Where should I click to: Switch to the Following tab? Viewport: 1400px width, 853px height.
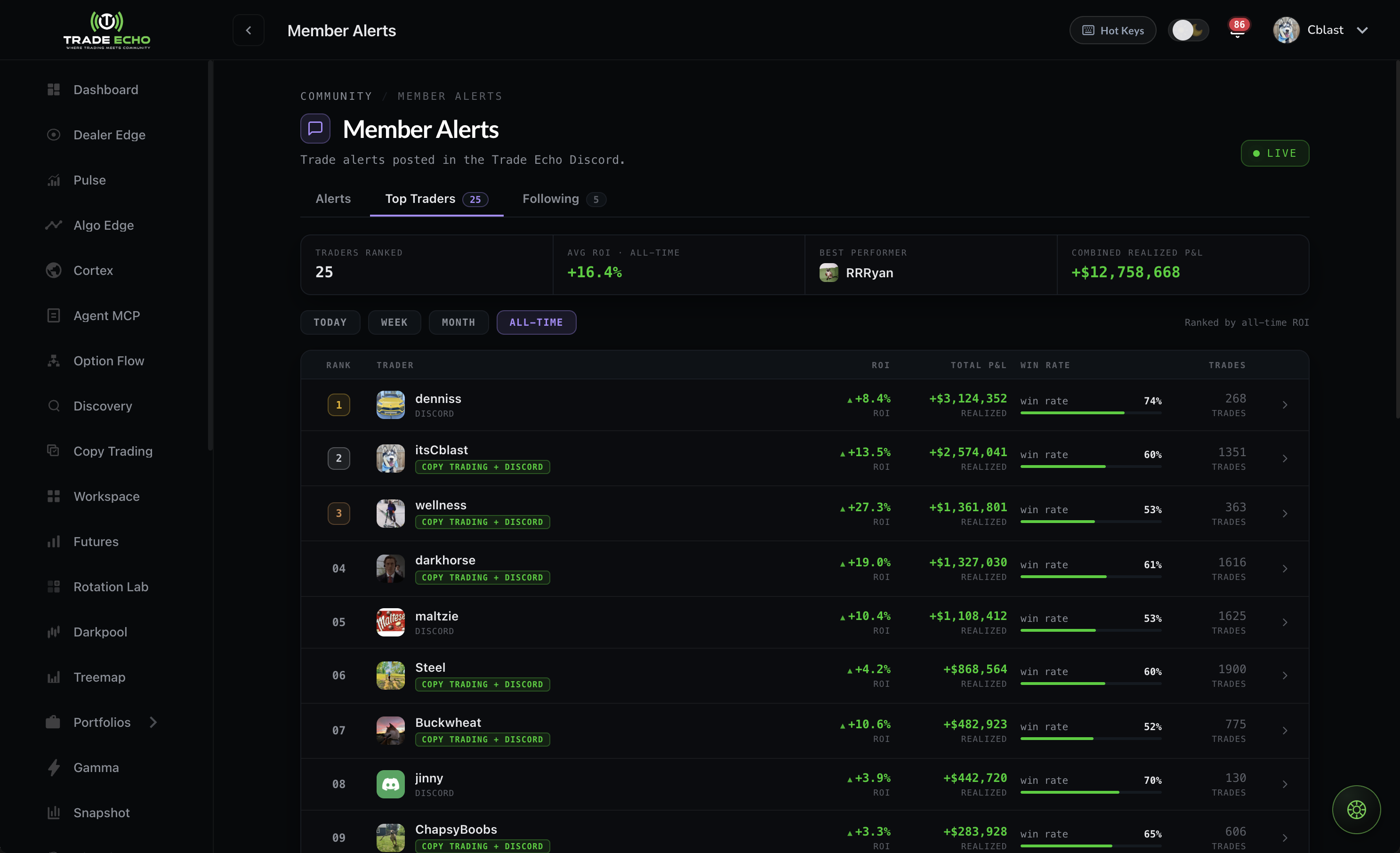tap(563, 199)
